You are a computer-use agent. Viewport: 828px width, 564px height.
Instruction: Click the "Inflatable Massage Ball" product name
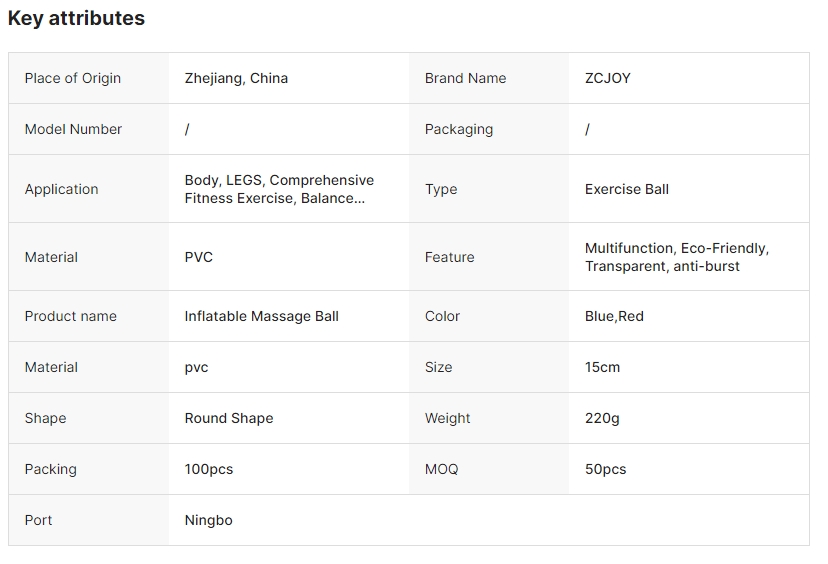[262, 316]
